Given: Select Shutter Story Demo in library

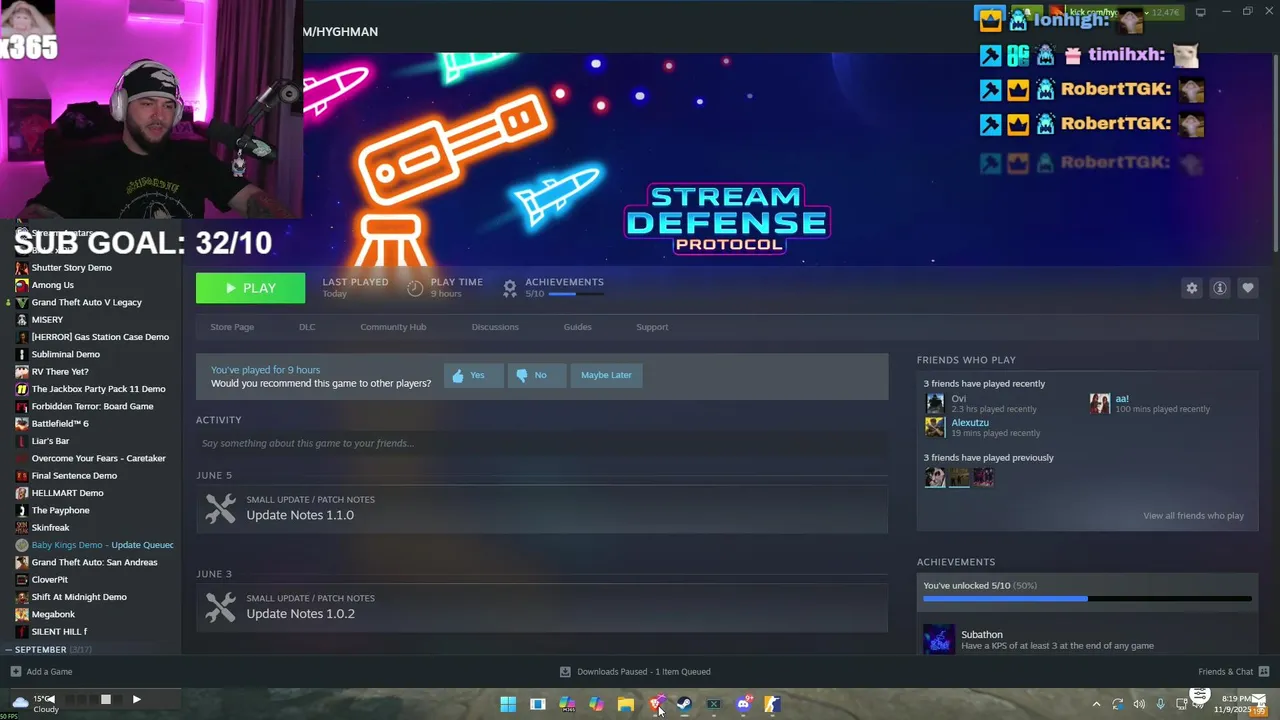Looking at the screenshot, I should (71, 268).
